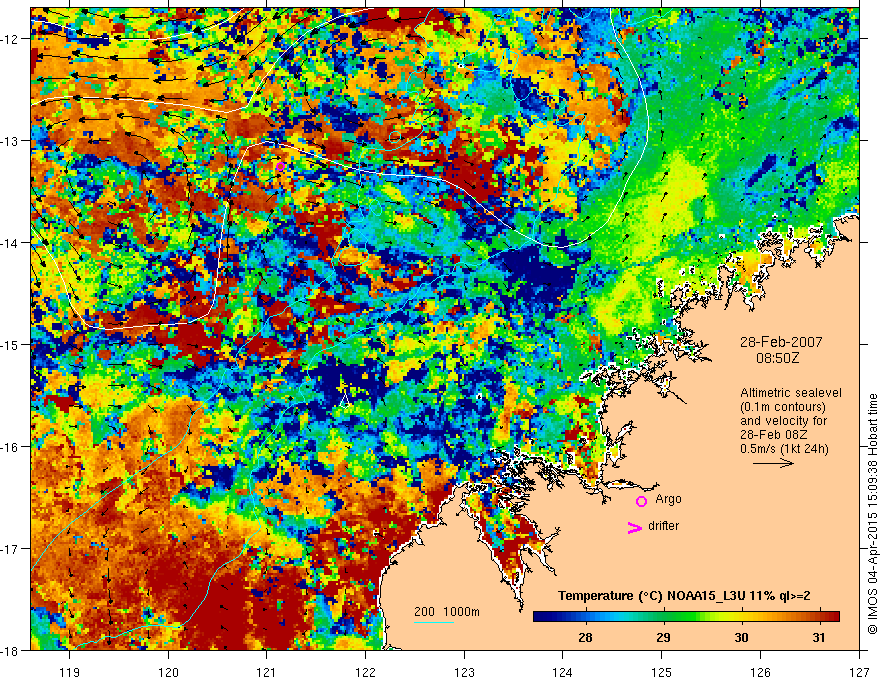This screenshot has height=680, width=880.
Task: Click latitude axis label -14
Action: (x=10, y=243)
